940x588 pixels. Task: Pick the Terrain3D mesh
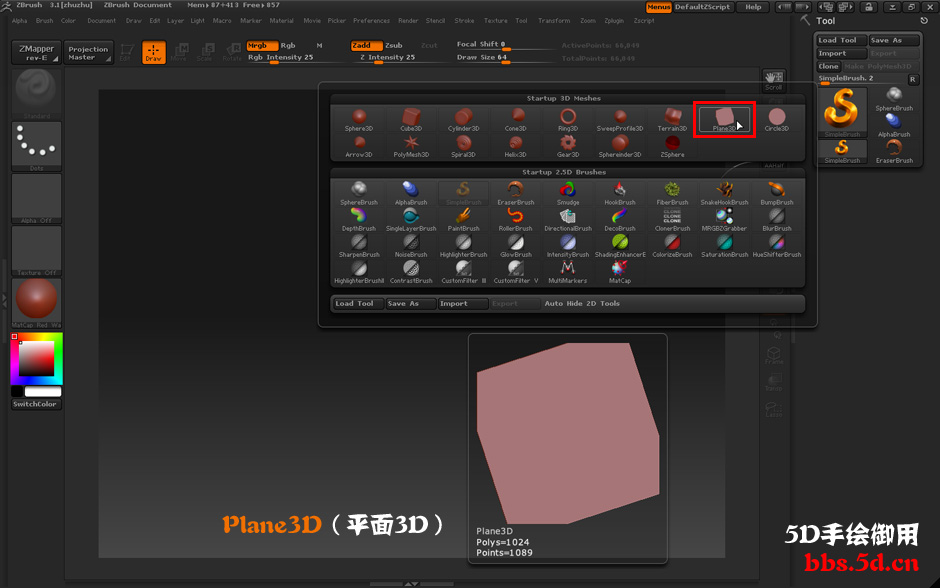coord(672,120)
